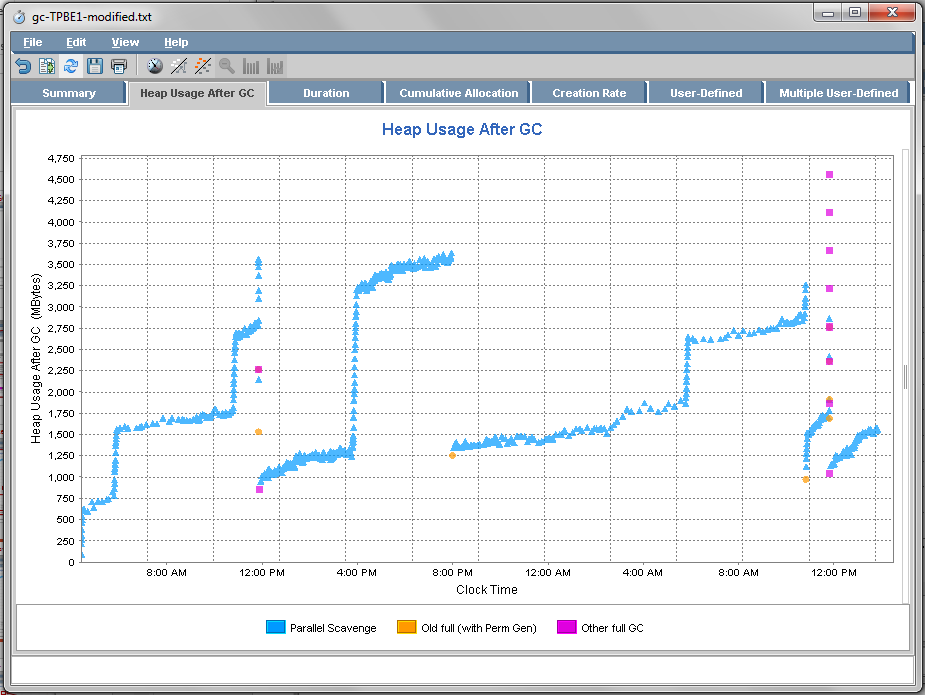The height and width of the screenshot is (695, 925).
Task: Save the current chart view
Action: tap(95, 66)
